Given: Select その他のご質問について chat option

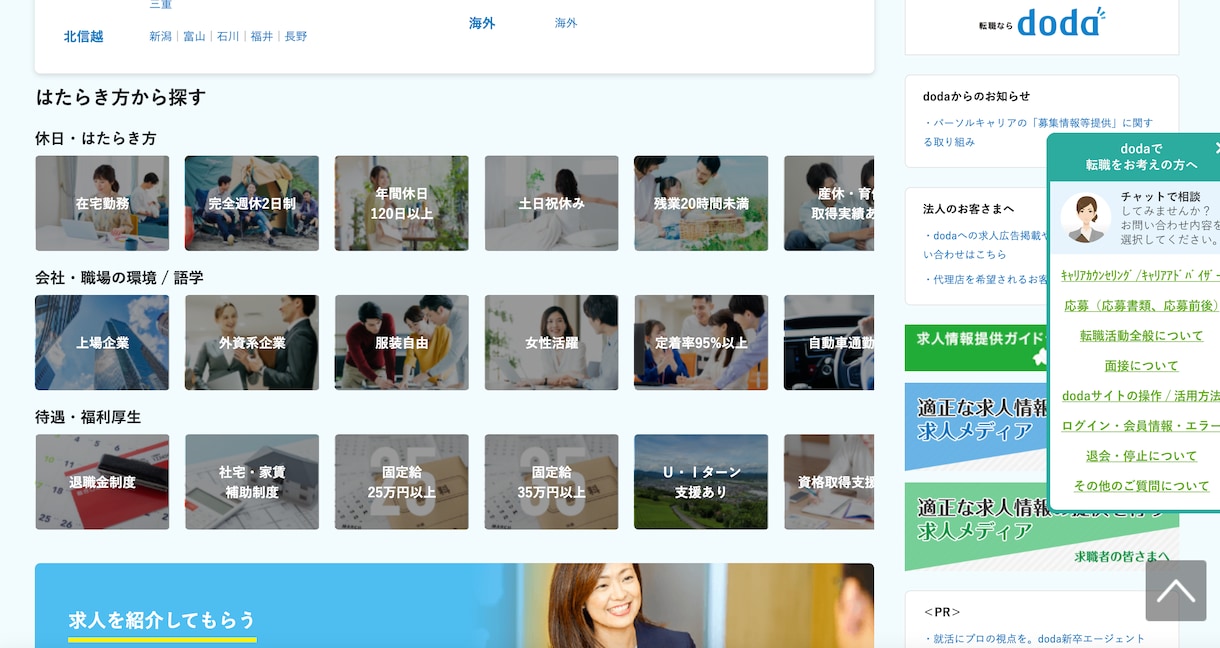Looking at the screenshot, I should tap(1142, 486).
